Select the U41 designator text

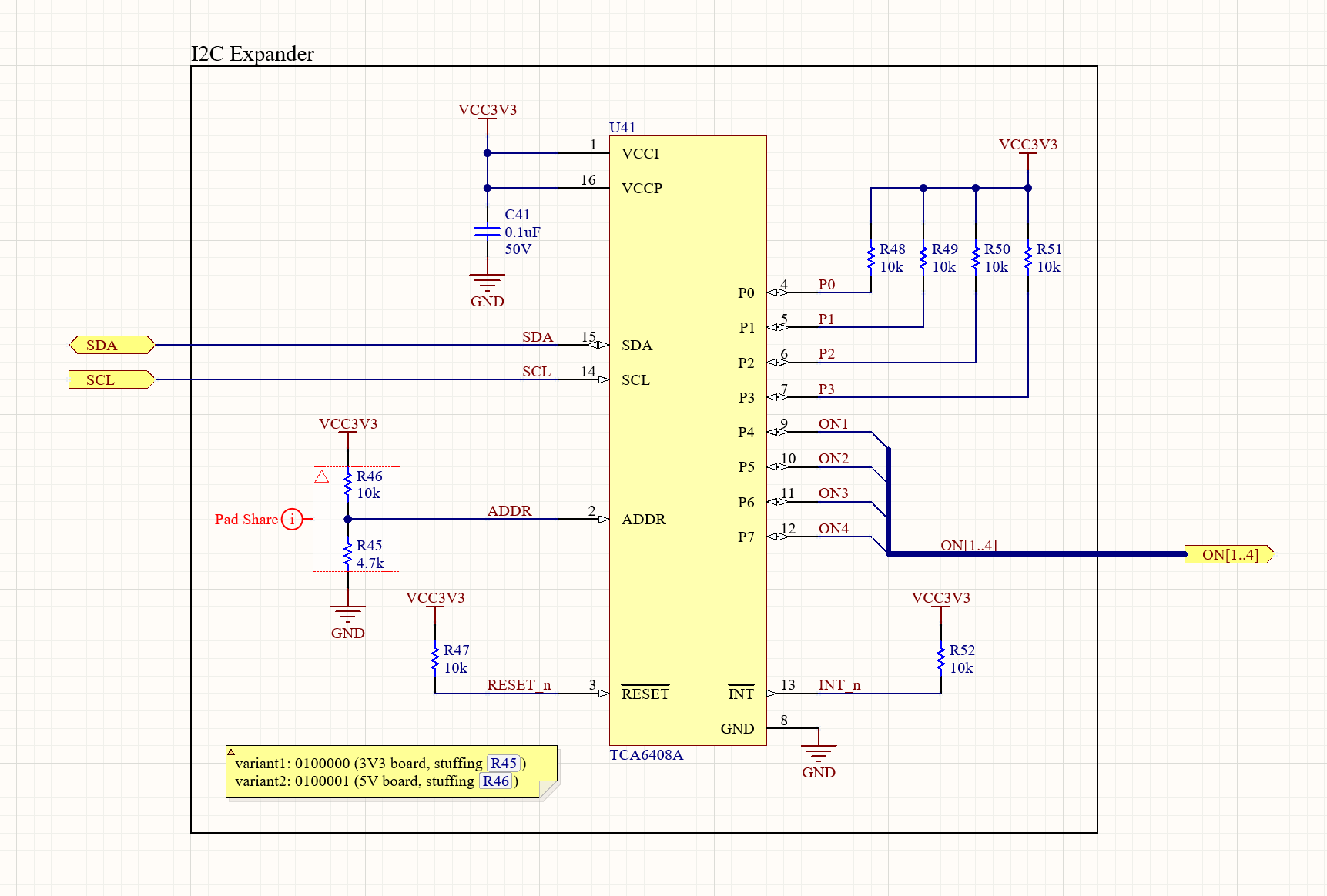(622, 128)
